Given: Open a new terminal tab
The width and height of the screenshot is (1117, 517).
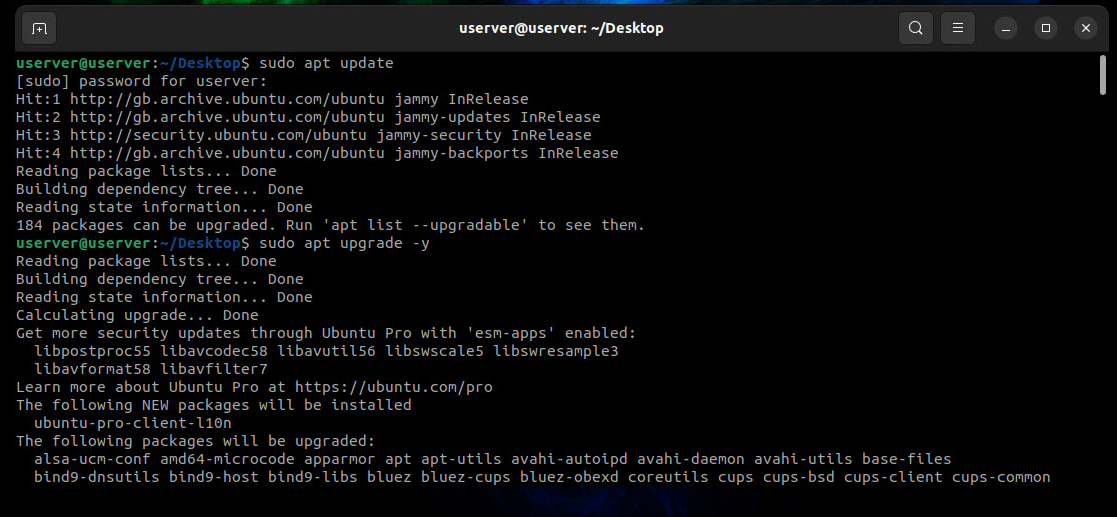Looking at the screenshot, I should tap(39, 28).
